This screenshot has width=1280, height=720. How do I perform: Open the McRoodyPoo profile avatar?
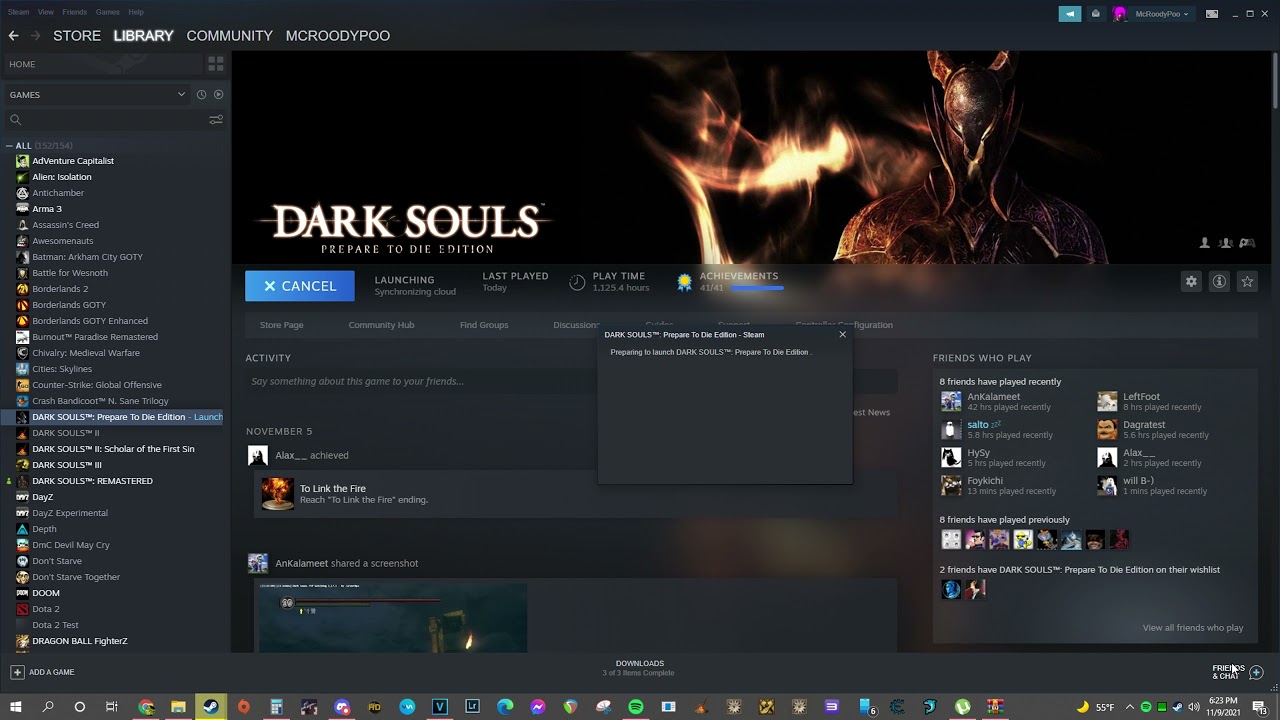click(1119, 14)
